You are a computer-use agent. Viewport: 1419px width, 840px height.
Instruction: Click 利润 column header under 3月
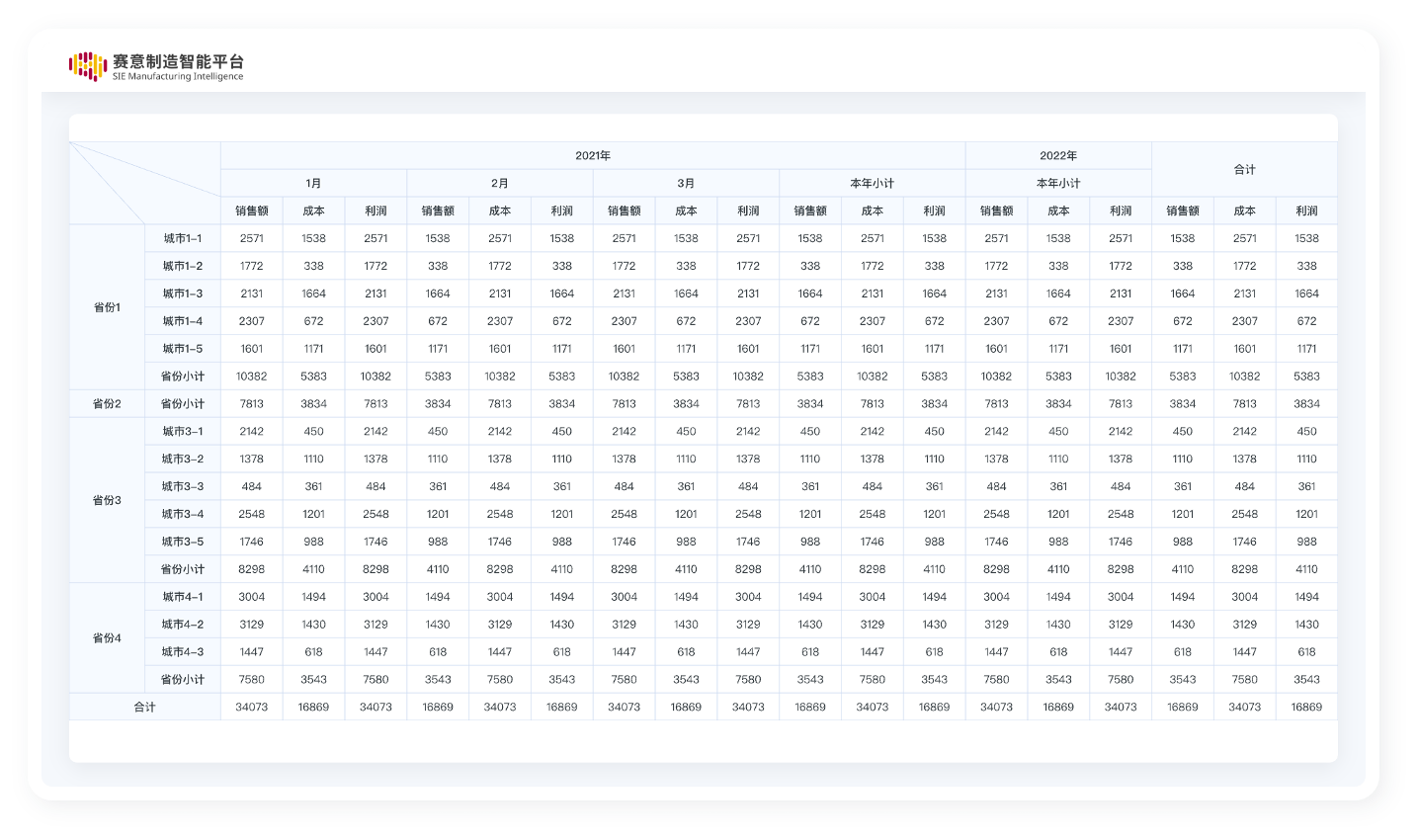point(748,211)
